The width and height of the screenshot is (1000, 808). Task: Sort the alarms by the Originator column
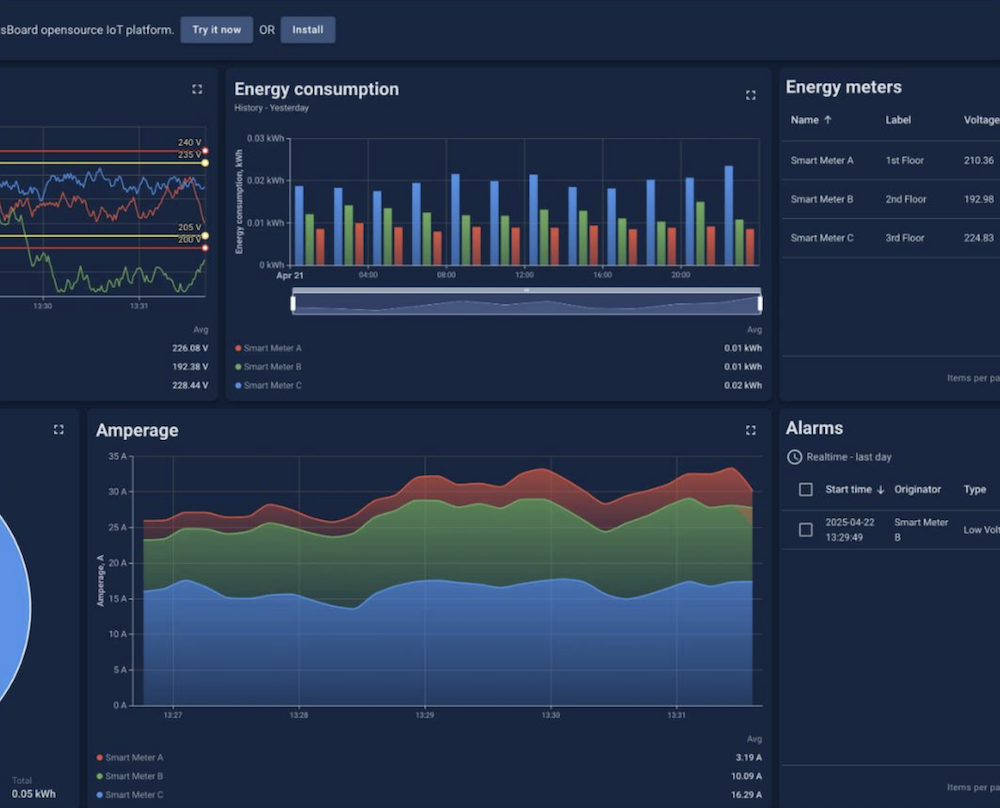coord(917,490)
